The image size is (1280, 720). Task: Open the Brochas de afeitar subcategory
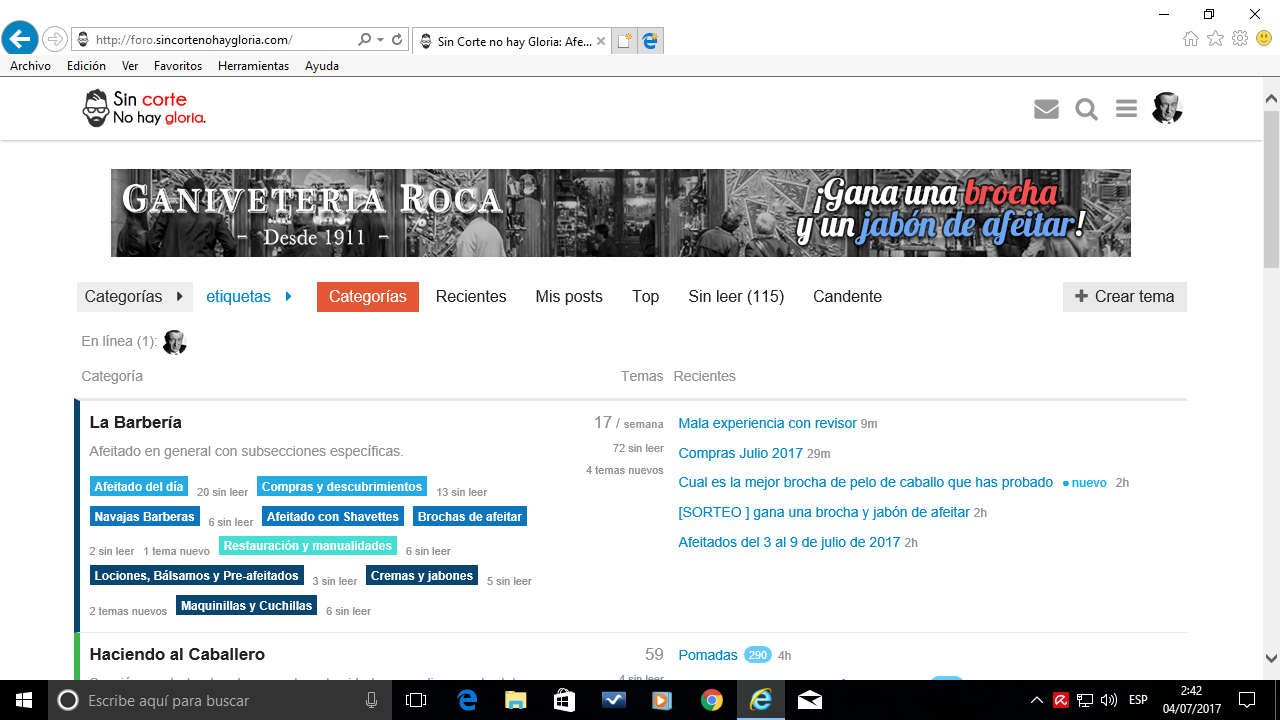point(470,517)
